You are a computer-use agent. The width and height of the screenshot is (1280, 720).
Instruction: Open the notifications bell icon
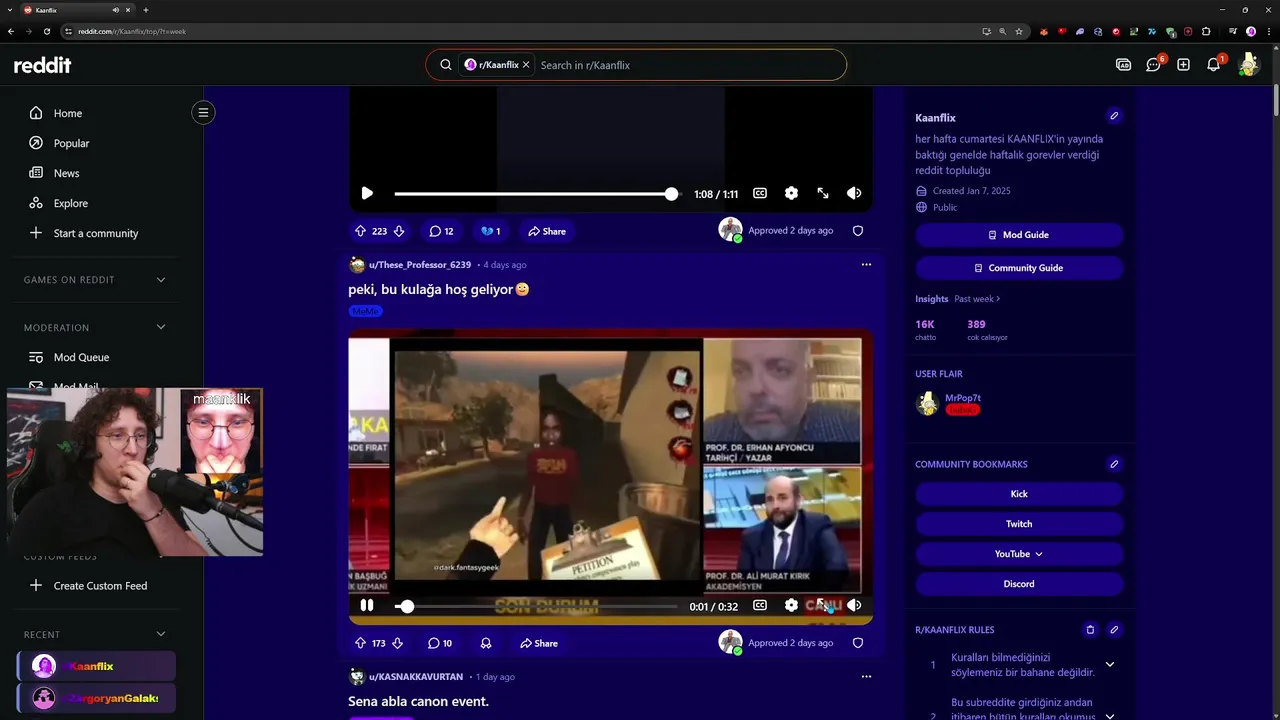point(1214,65)
